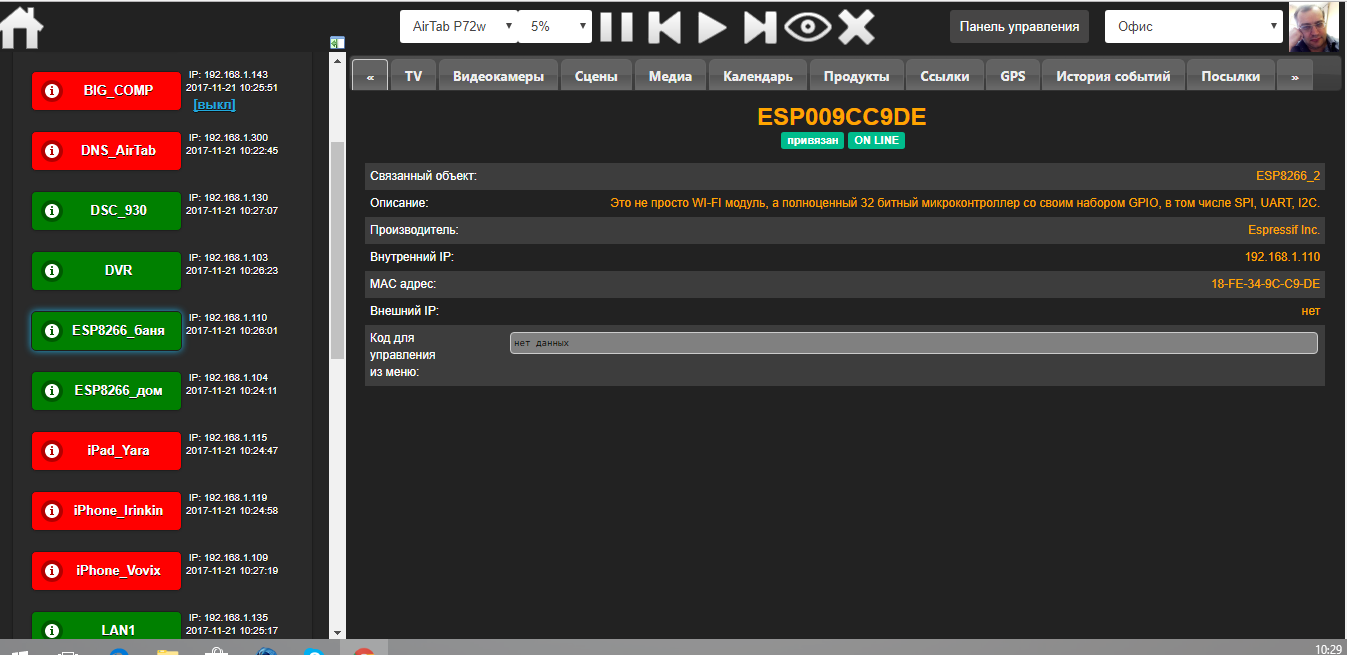Click the IP 192.168.1.104 text

click(x=228, y=378)
